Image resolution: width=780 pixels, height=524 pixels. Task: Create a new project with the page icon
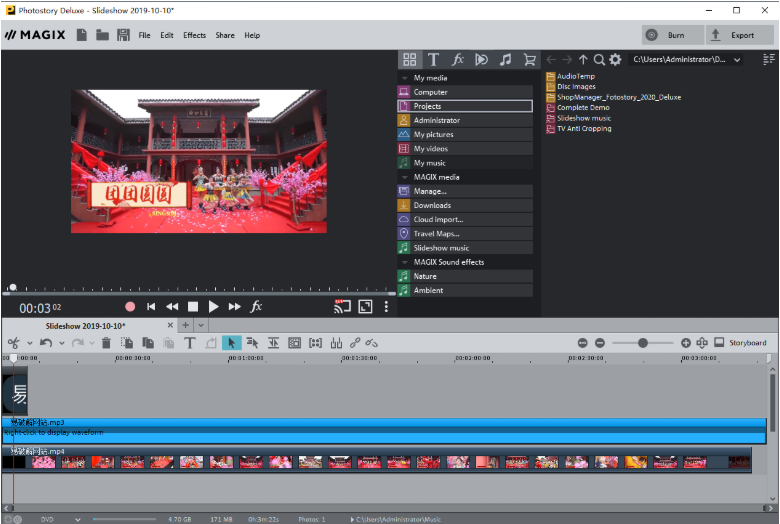pyautogui.click(x=82, y=35)
